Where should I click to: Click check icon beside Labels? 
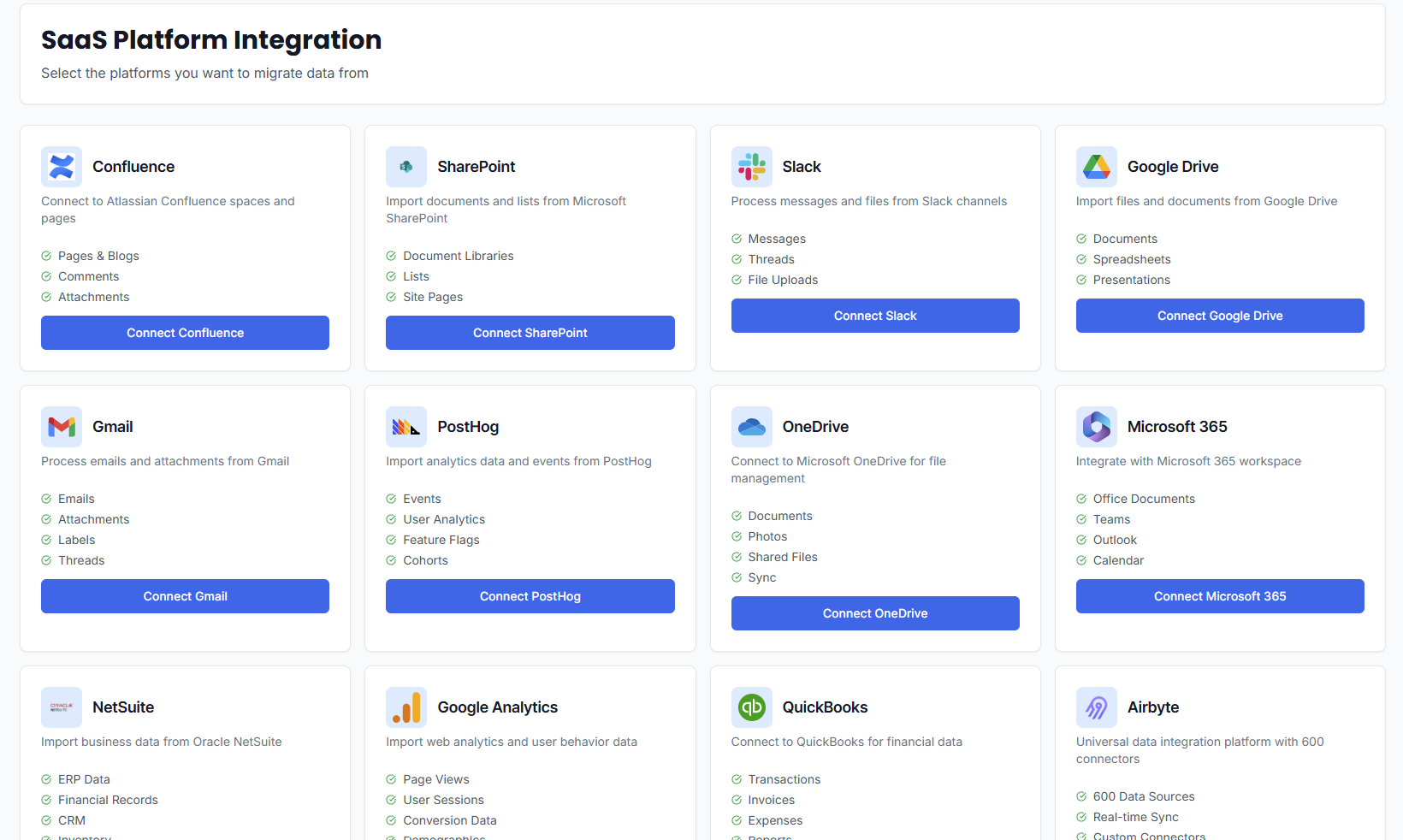46,540
